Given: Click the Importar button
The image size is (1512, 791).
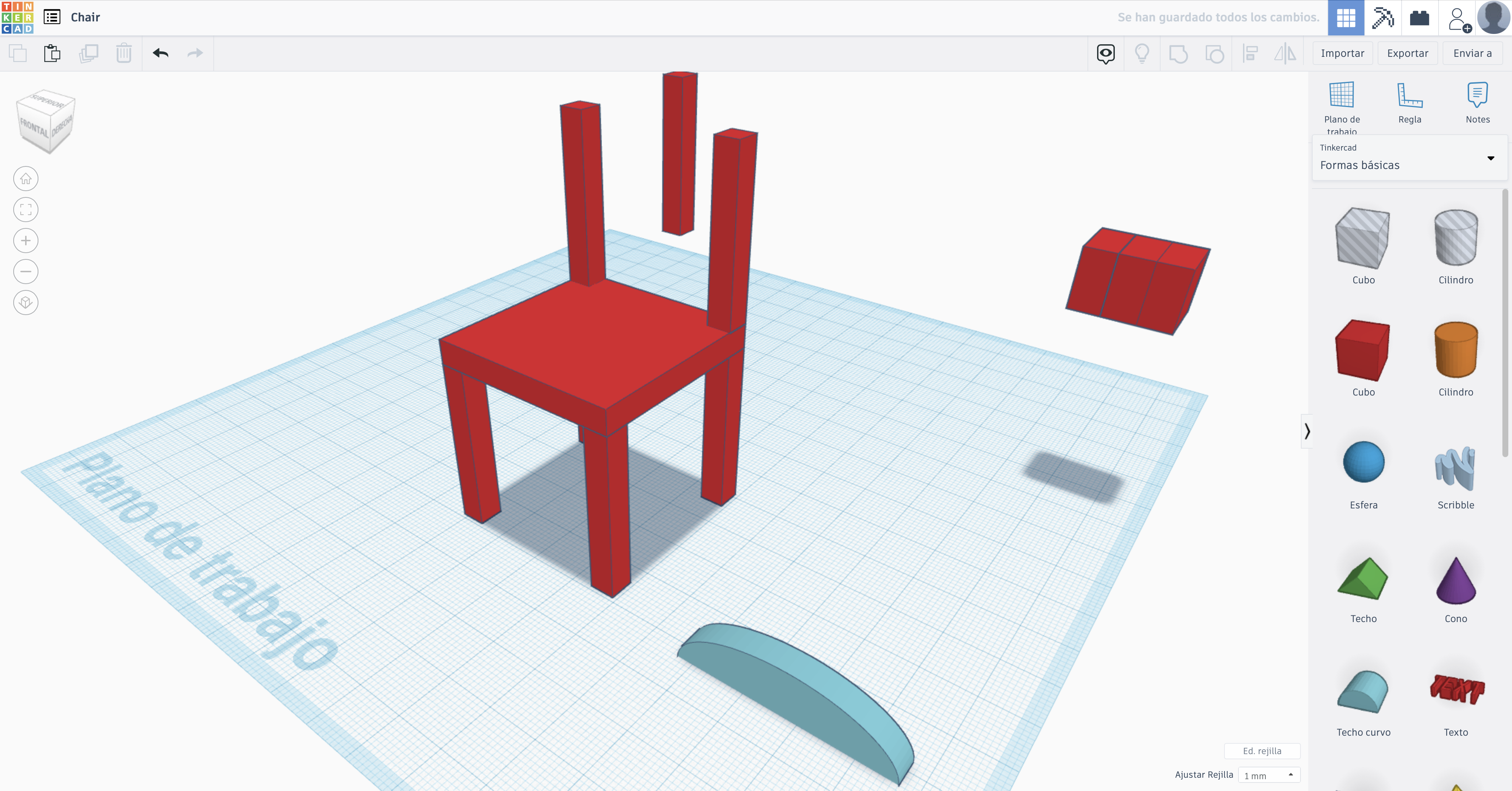Looking at the screenshot, I should 1342,53.
